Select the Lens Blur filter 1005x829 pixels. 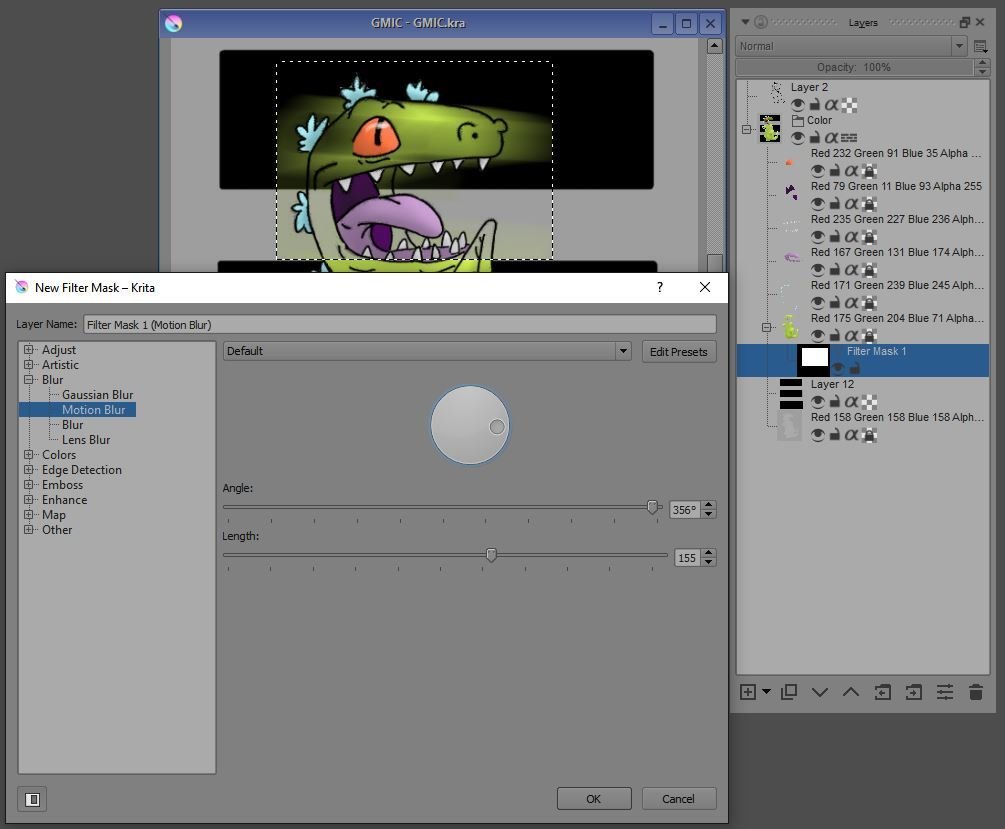(x=86, y=440)
